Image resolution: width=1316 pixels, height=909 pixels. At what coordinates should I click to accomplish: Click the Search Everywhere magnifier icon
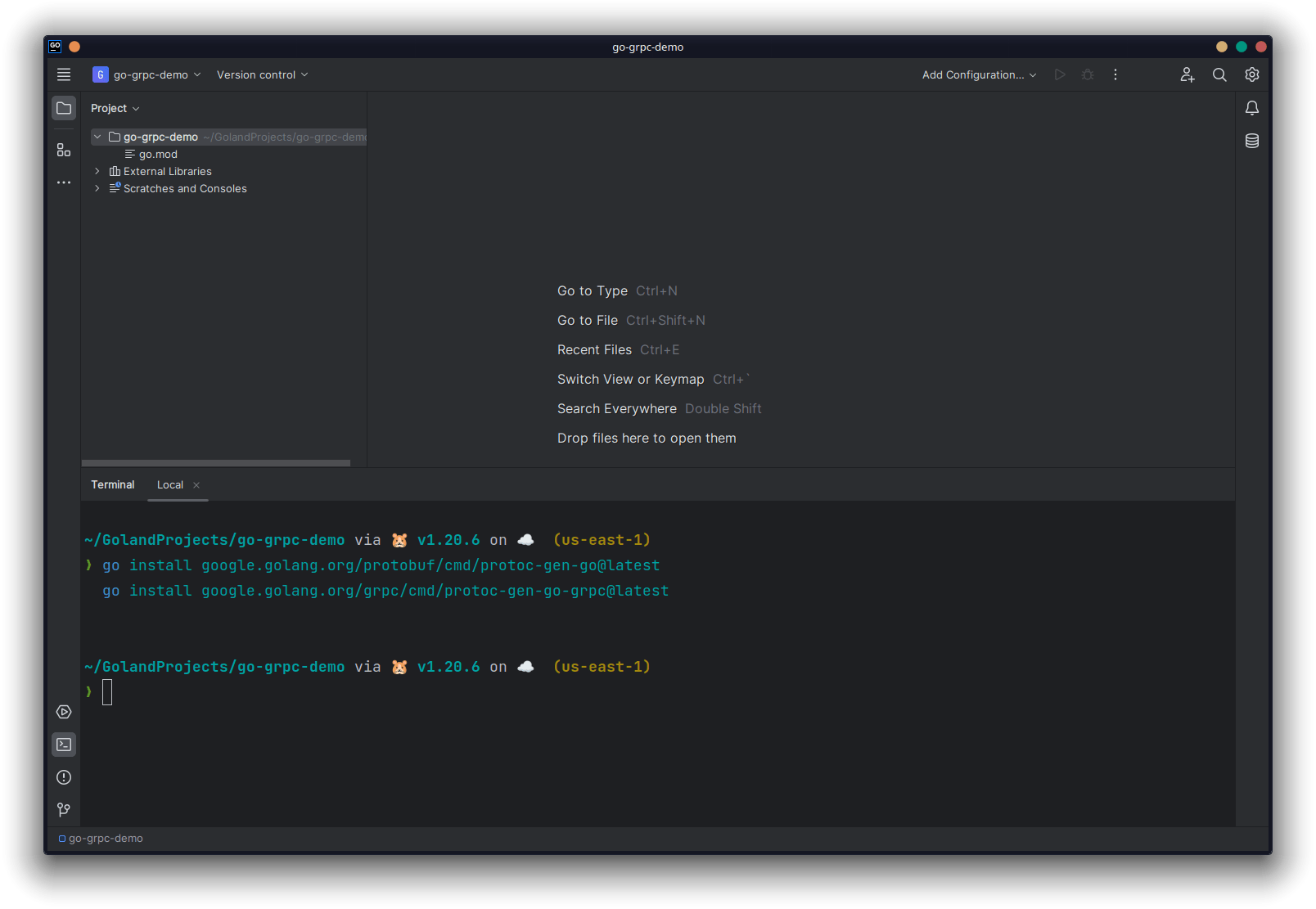point(1219,74)
